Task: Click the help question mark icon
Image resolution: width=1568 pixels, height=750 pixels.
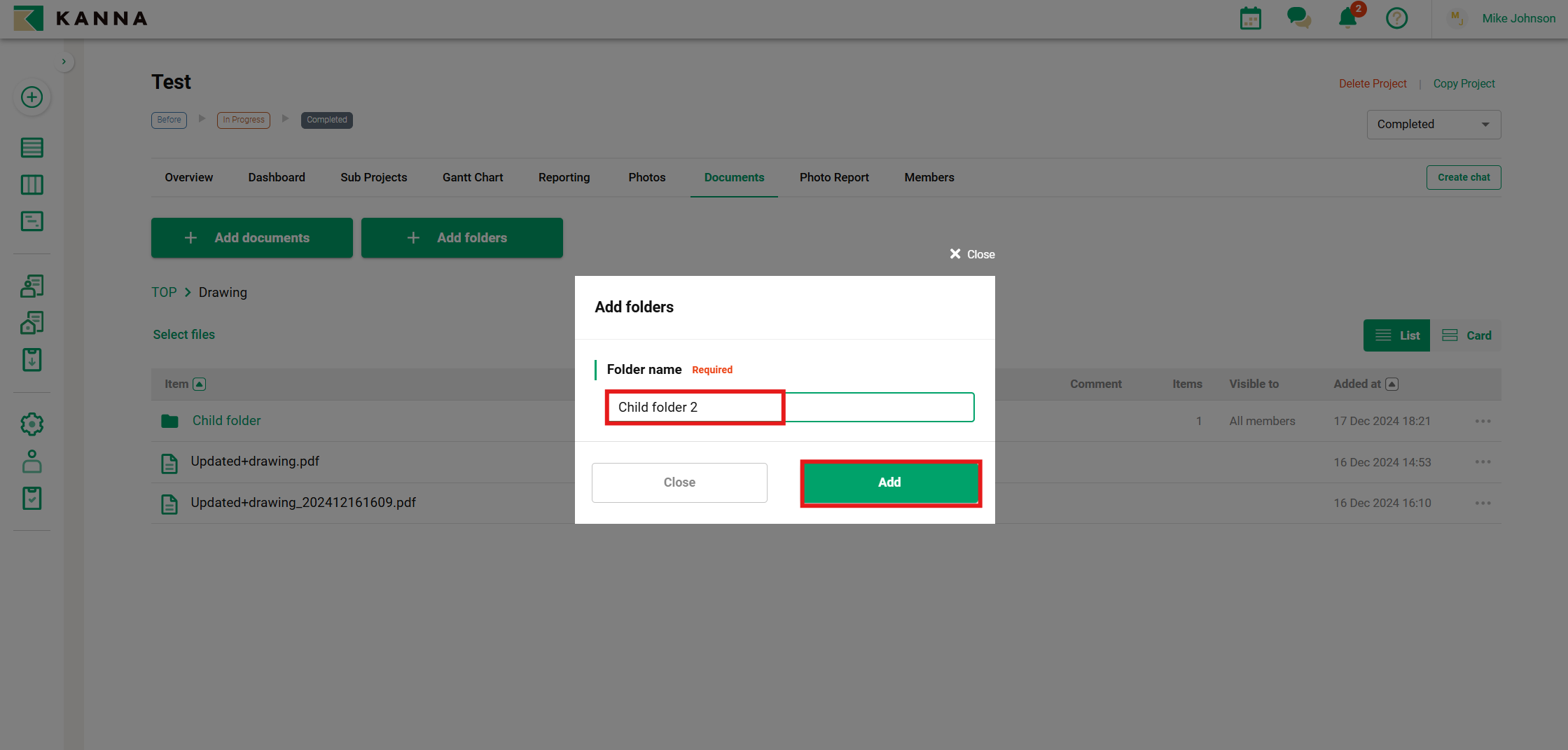Action: (1396, 18)
